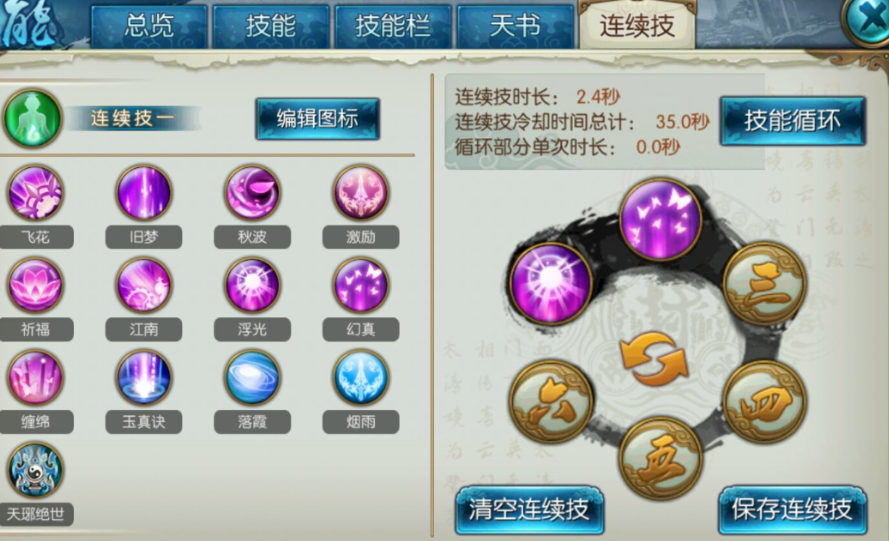Viewport: 889px width, 541px height.
Task: Select the 祈福 lotus skill icon
Action: coord(35,286)
